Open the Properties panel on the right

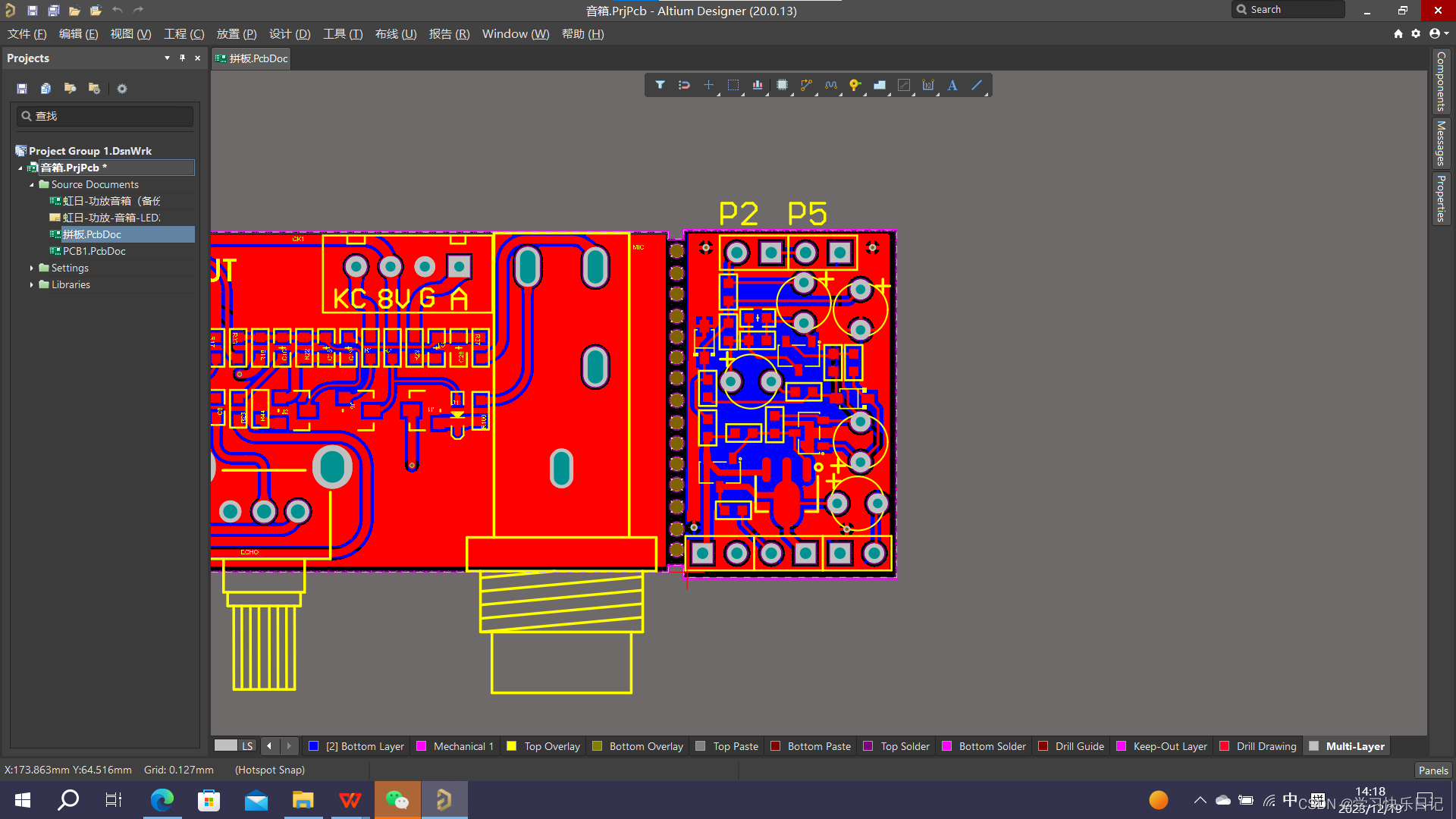coord(1440,199)
